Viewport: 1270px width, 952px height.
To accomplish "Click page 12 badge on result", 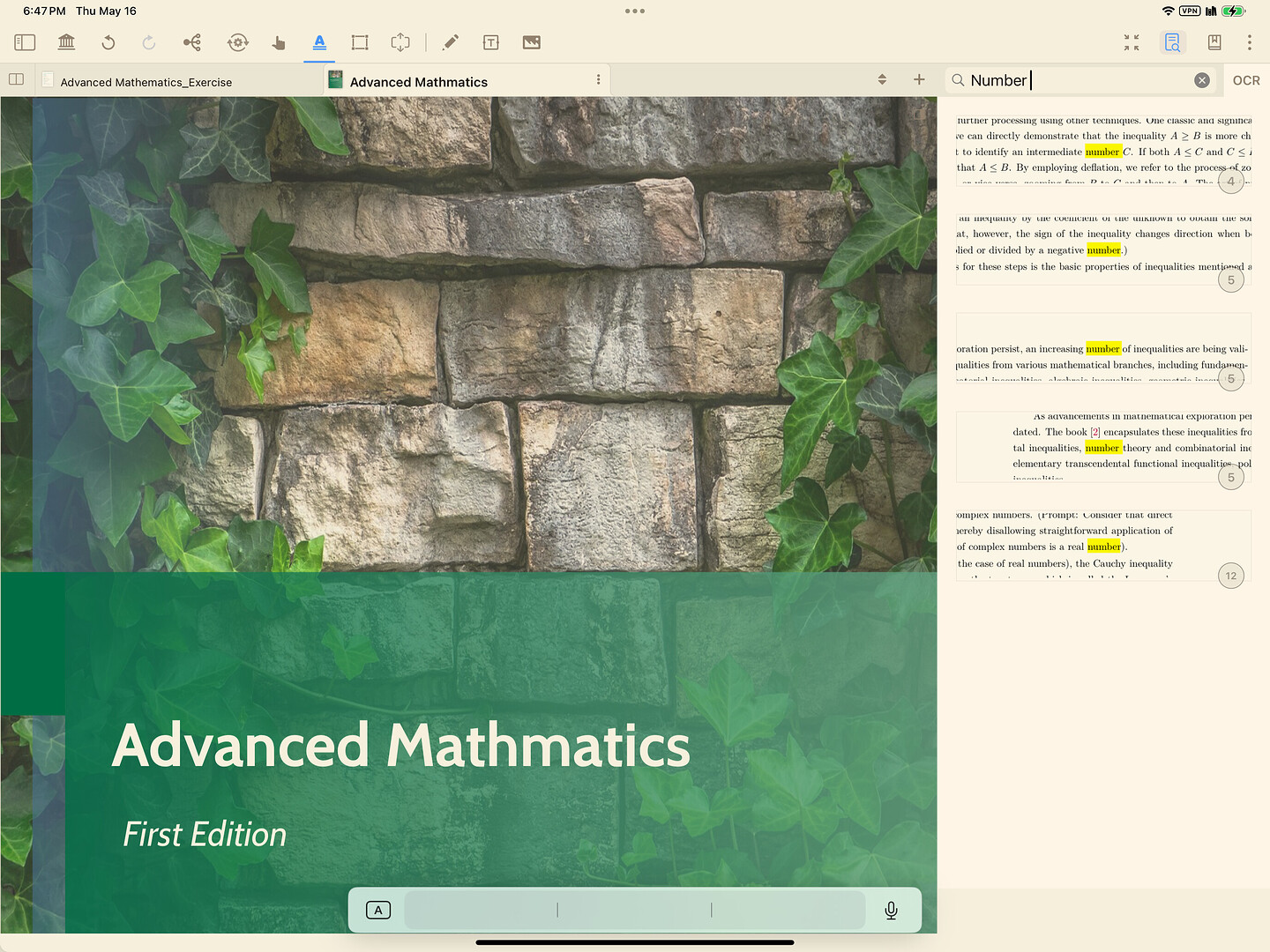I will click(x=1231, y=576).
